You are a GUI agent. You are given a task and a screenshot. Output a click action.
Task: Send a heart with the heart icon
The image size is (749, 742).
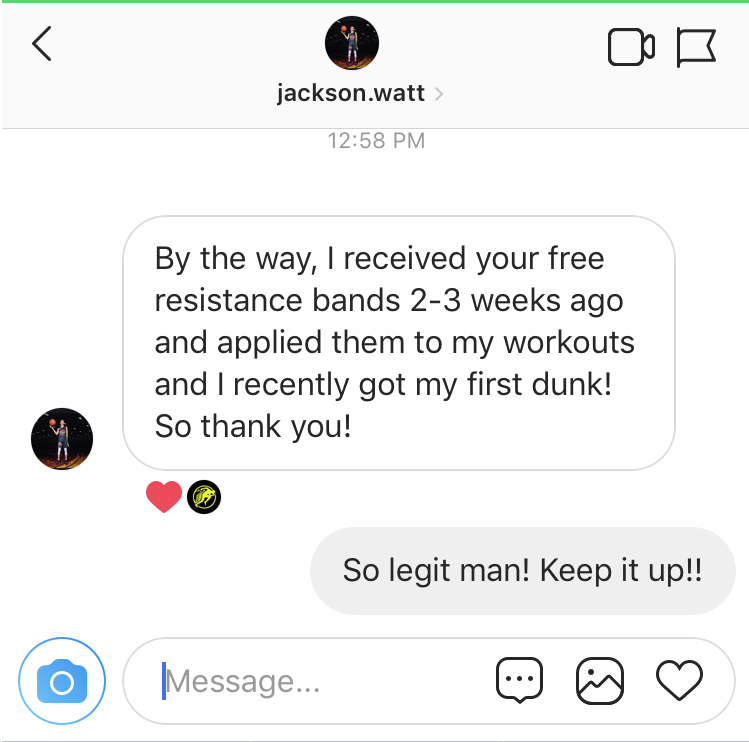click(679, 680)
